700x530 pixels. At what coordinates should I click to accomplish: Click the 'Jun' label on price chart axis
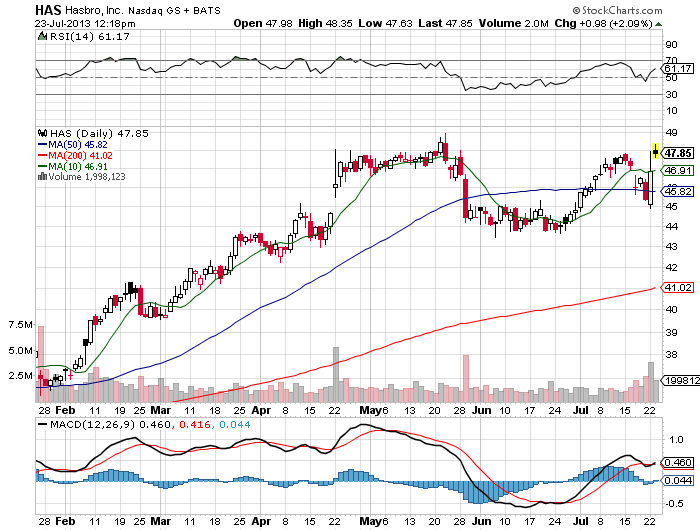point(482,410)
